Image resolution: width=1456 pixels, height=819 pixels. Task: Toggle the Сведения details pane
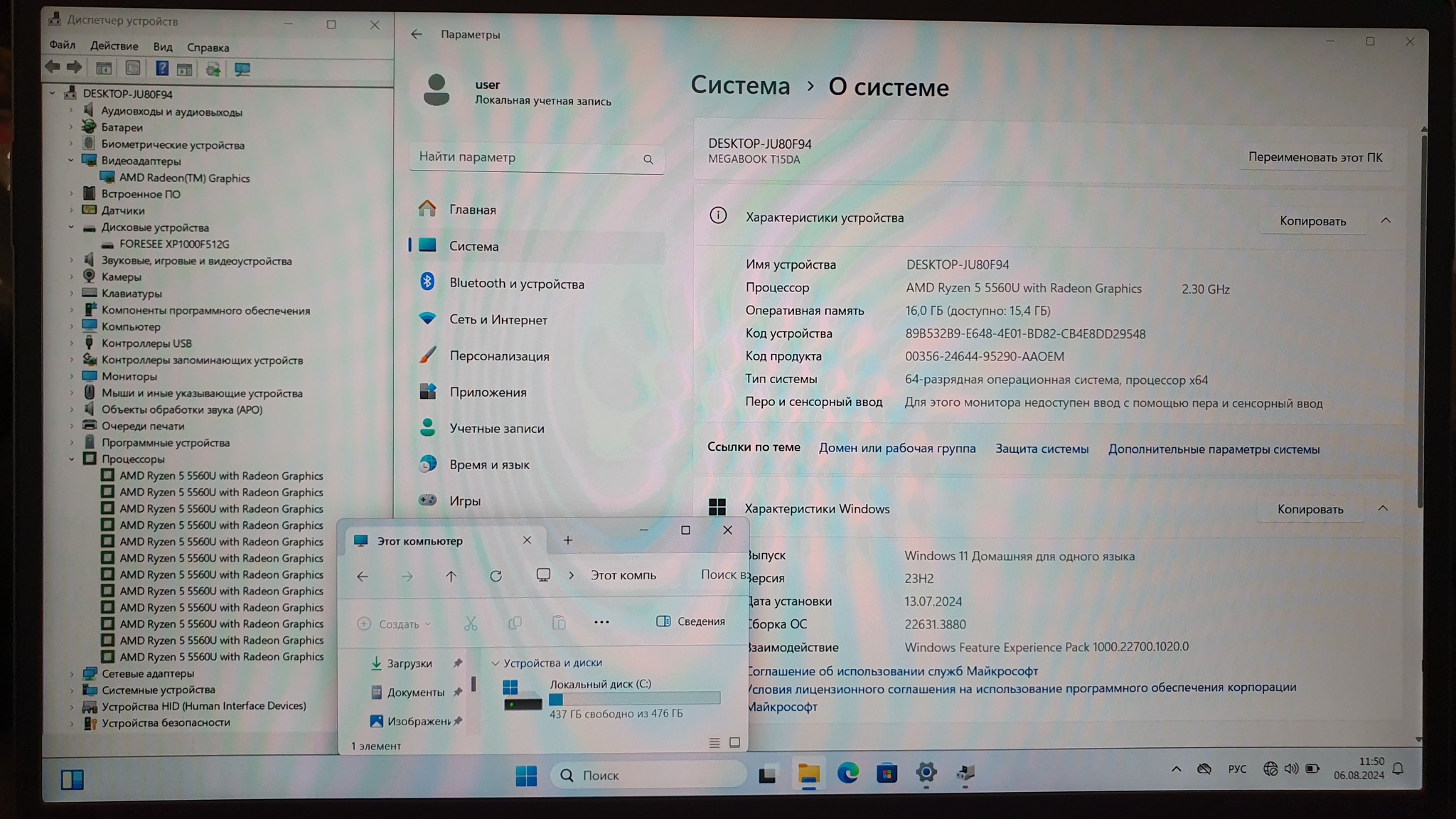[x=691, y=621]
